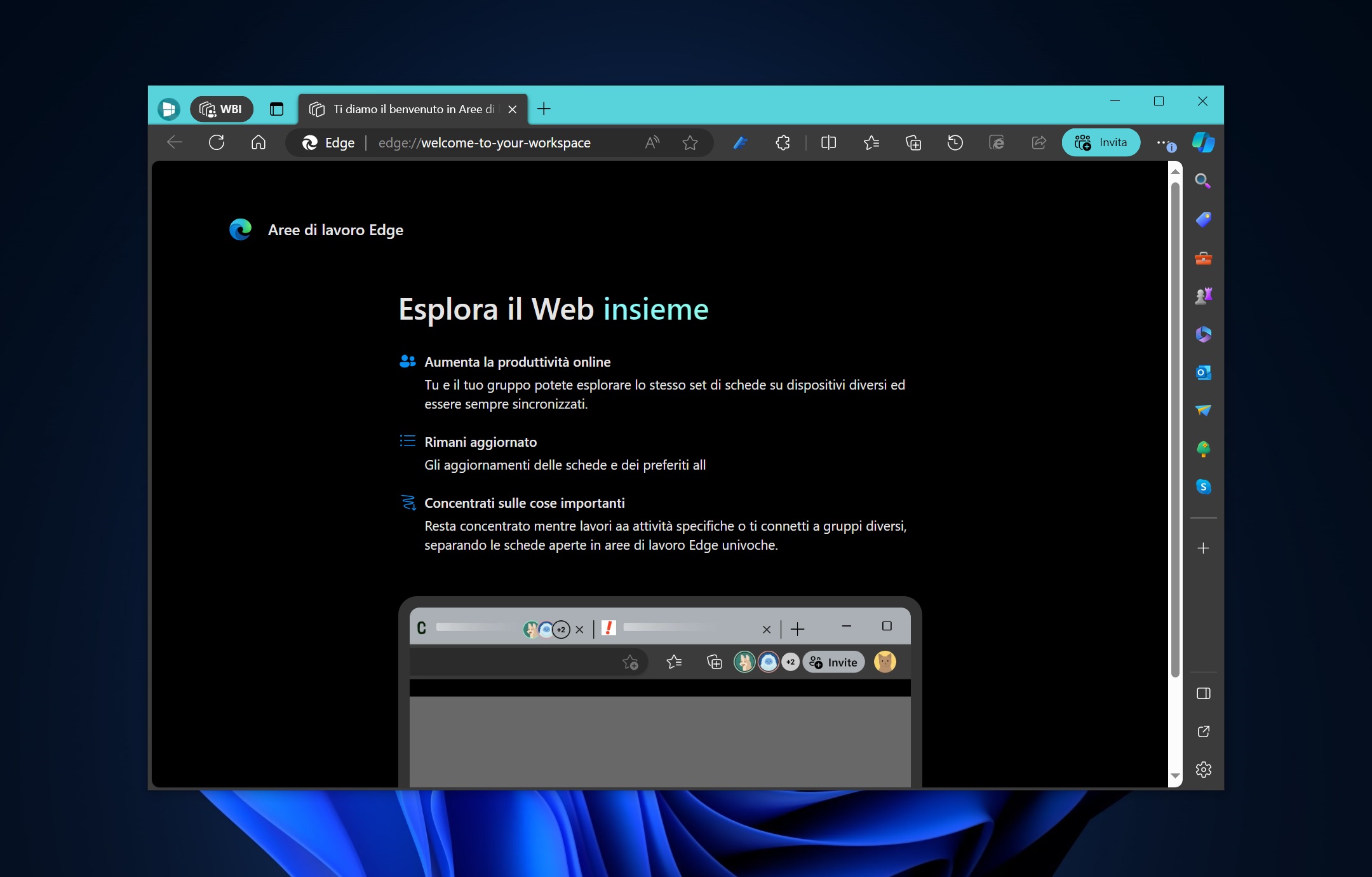Toggle the sidebar visibility icon
This screenshot has width=1372, height=877.
(1203, 693)
